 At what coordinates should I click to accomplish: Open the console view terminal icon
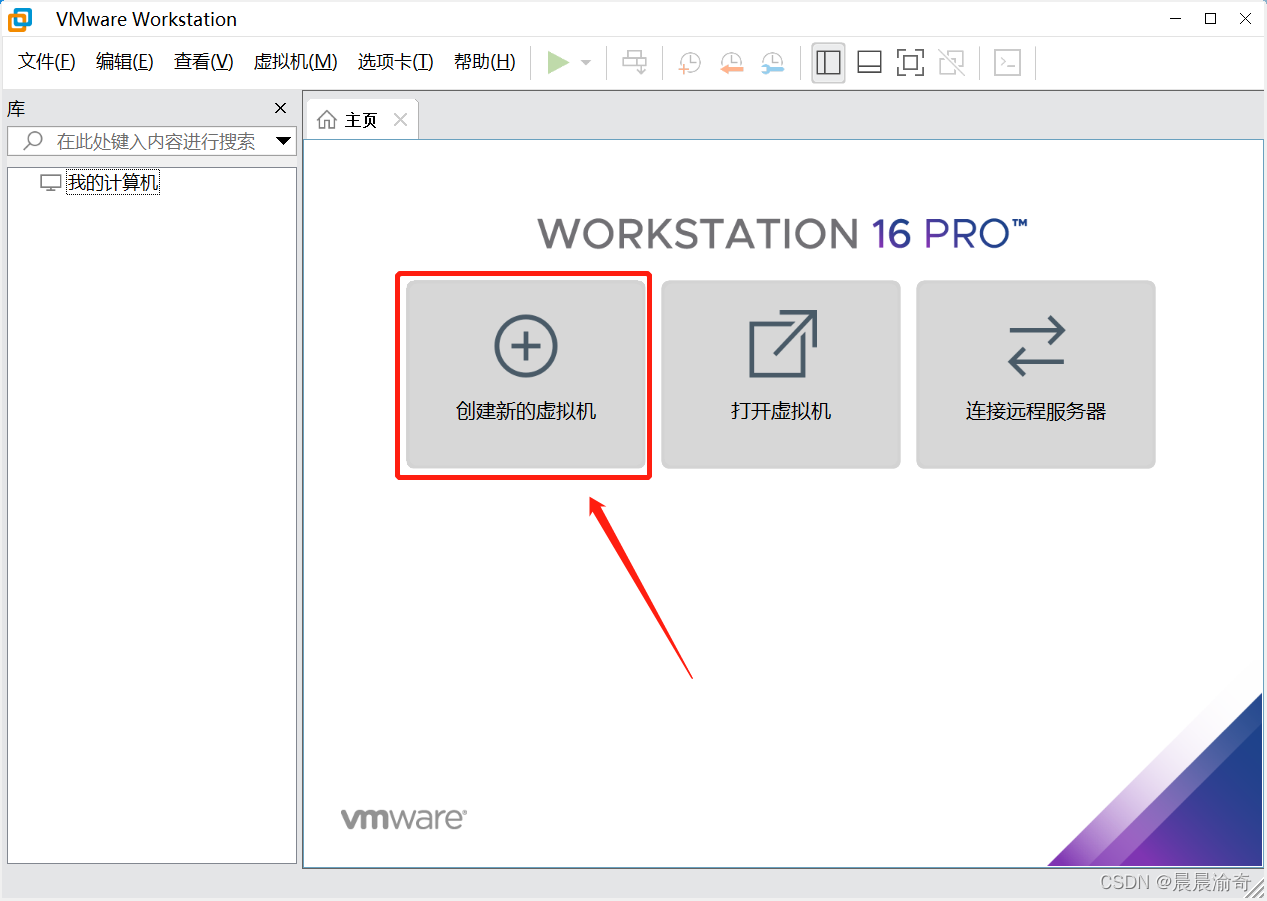tap(1007, 62)
